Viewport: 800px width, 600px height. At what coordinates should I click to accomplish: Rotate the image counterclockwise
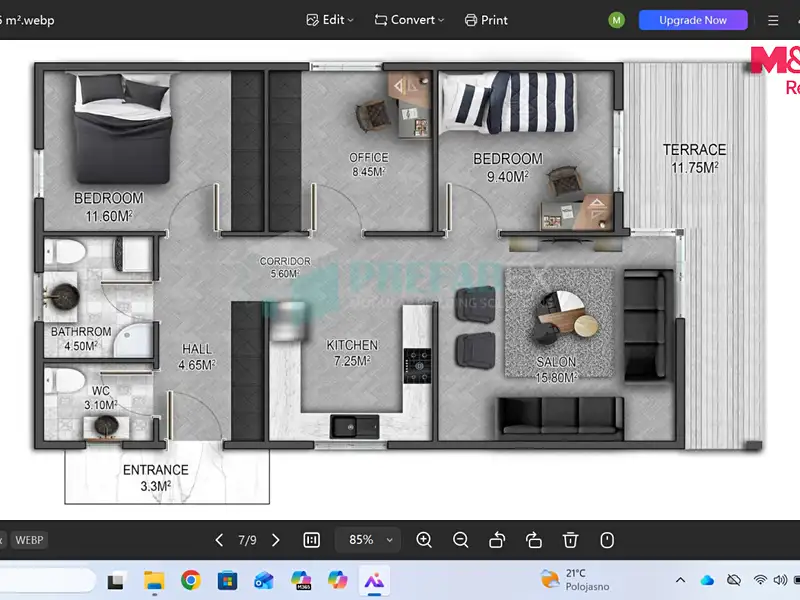(x=497, y=540)
